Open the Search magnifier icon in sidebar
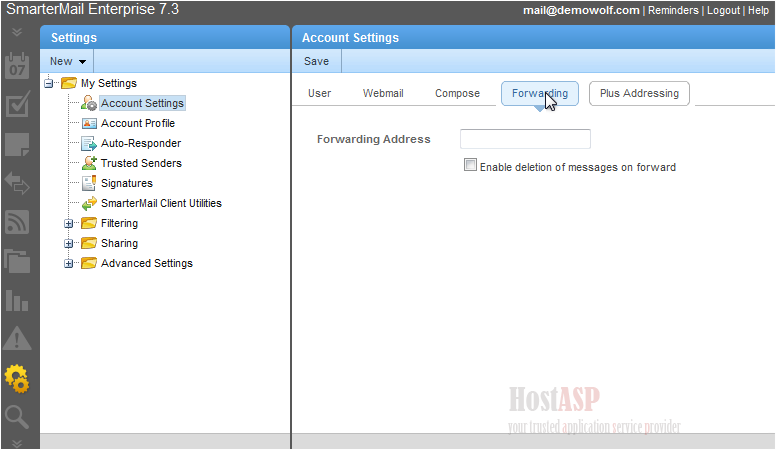This screenshot has height=450, width=776. (x=16, y=417)
